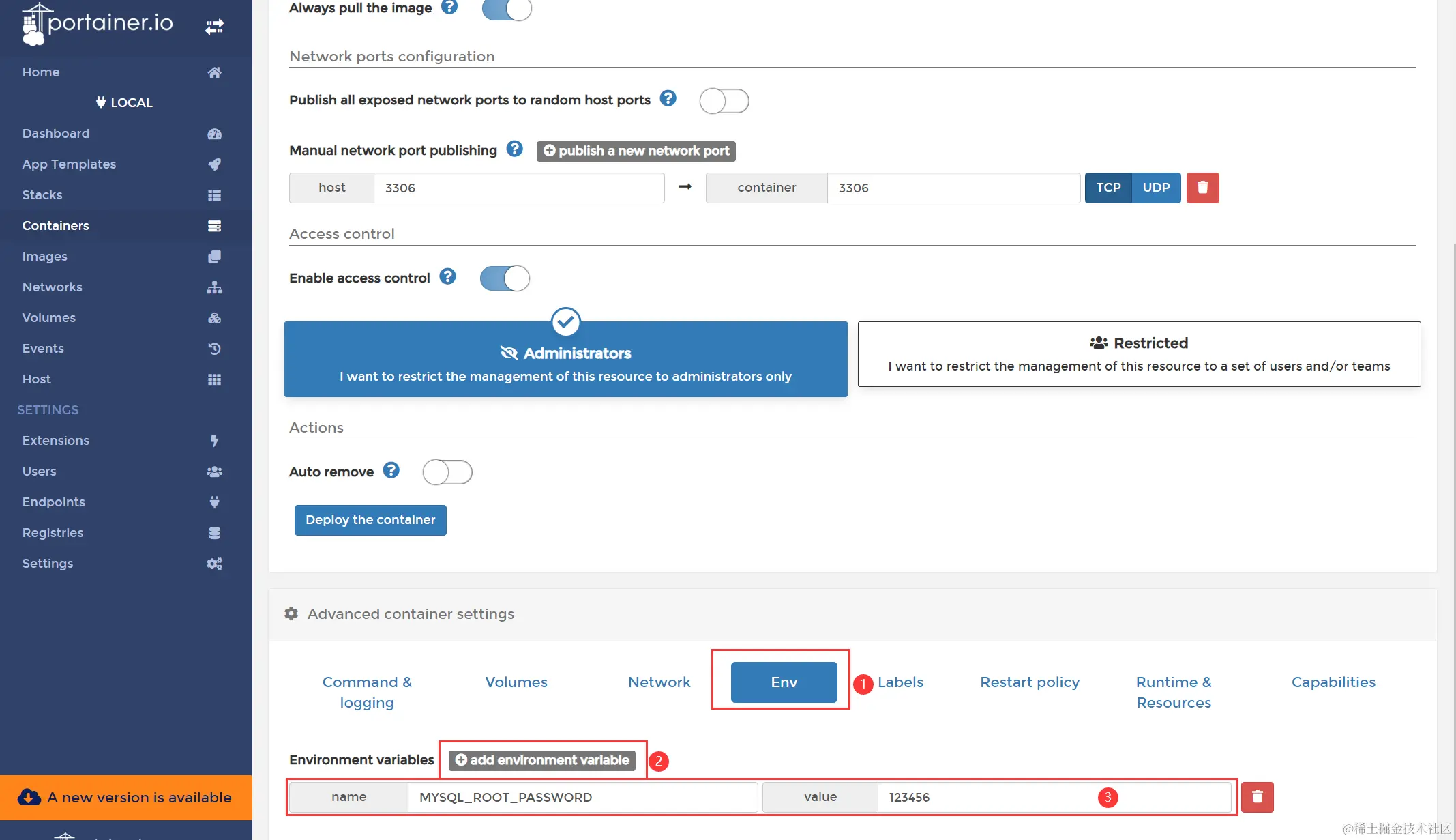Image resolution: width=1456 pixels, height=840 pixels.
Task: Select the Restricted access option
Action: [x=1139, y=354]
